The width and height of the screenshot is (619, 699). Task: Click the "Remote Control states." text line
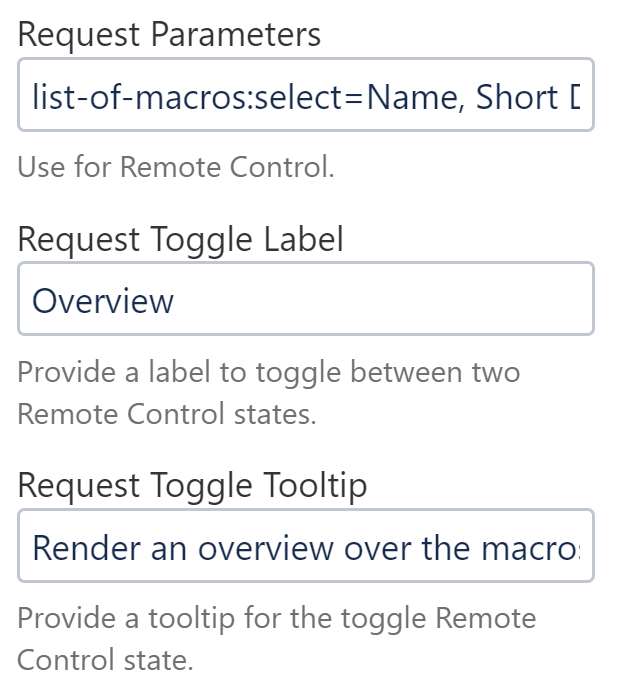point(166,413)
